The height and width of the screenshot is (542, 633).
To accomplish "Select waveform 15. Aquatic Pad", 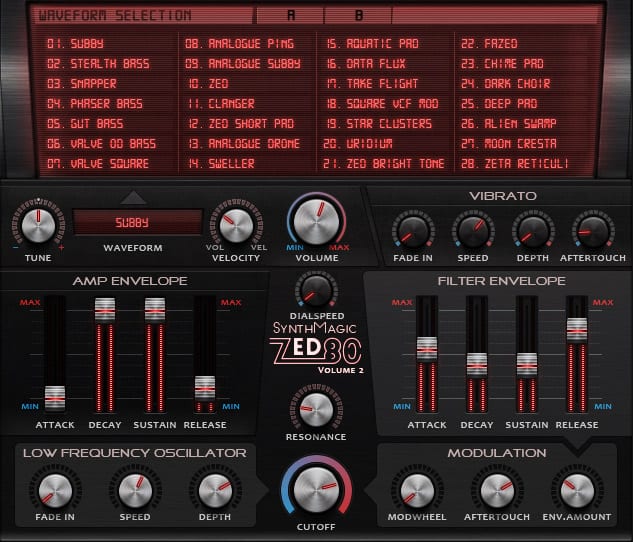I will 373,44.
